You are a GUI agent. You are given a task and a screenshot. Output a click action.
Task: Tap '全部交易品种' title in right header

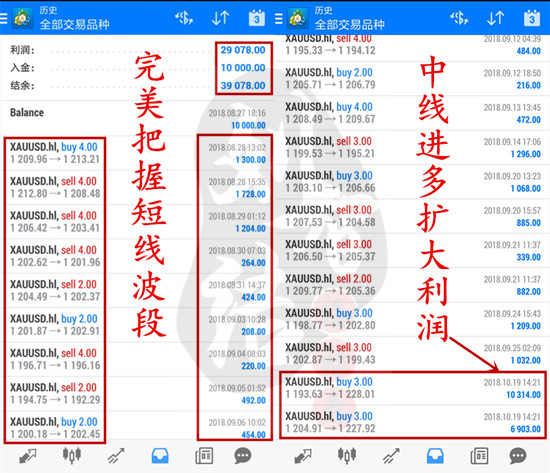click(349, 24)
